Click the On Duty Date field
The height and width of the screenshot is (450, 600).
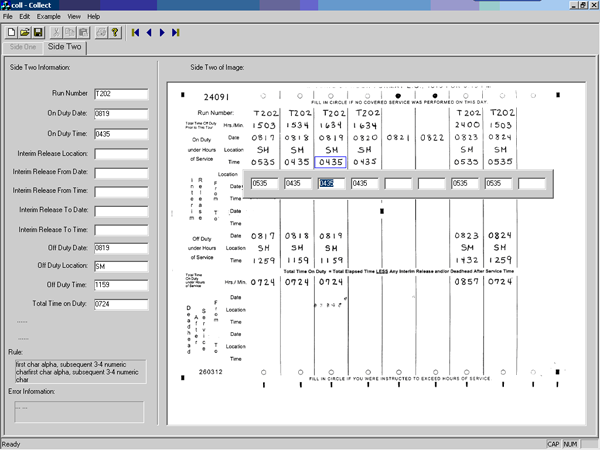(x=121, y=114)
